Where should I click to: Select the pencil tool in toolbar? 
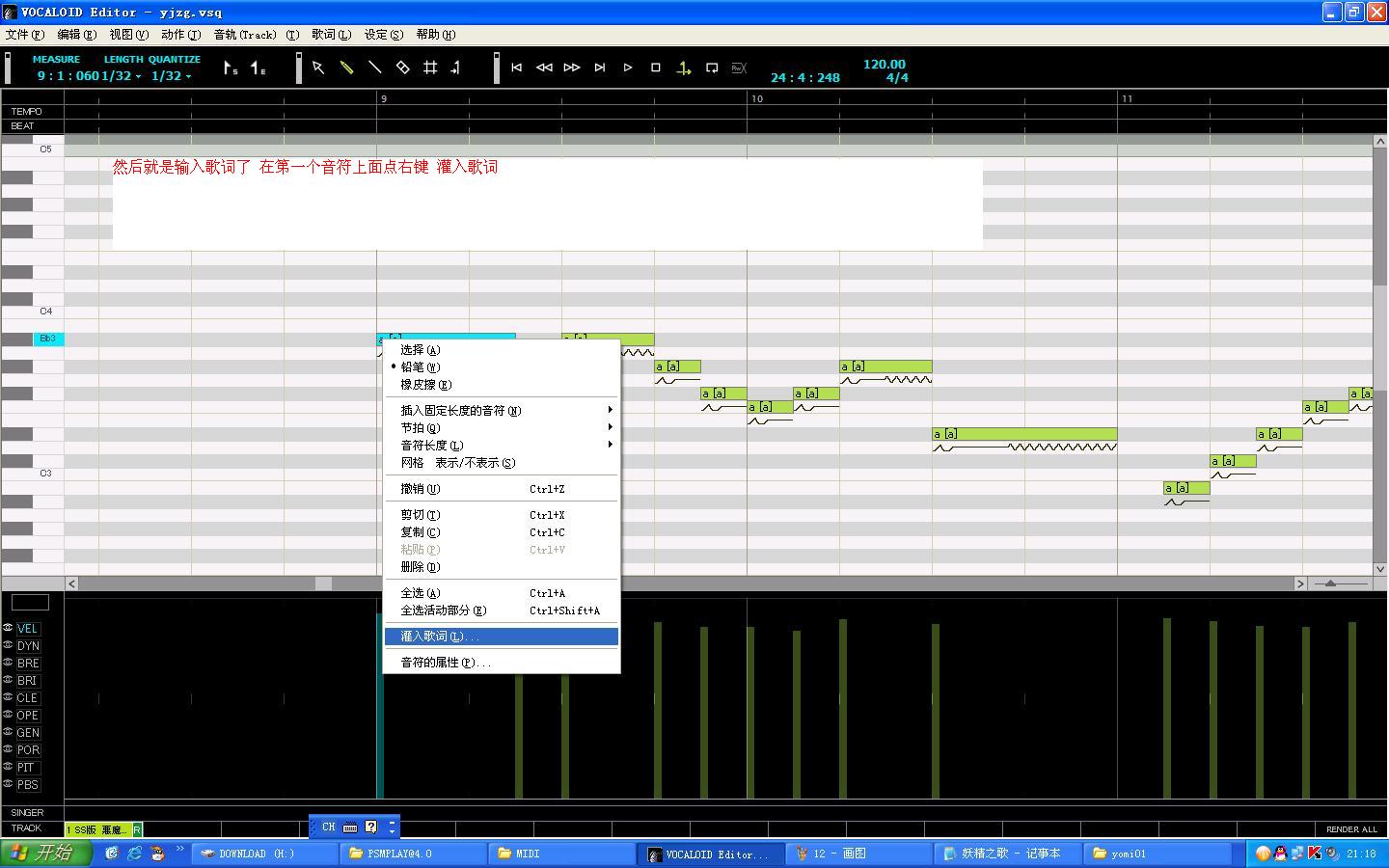click(x=346, y=68)
